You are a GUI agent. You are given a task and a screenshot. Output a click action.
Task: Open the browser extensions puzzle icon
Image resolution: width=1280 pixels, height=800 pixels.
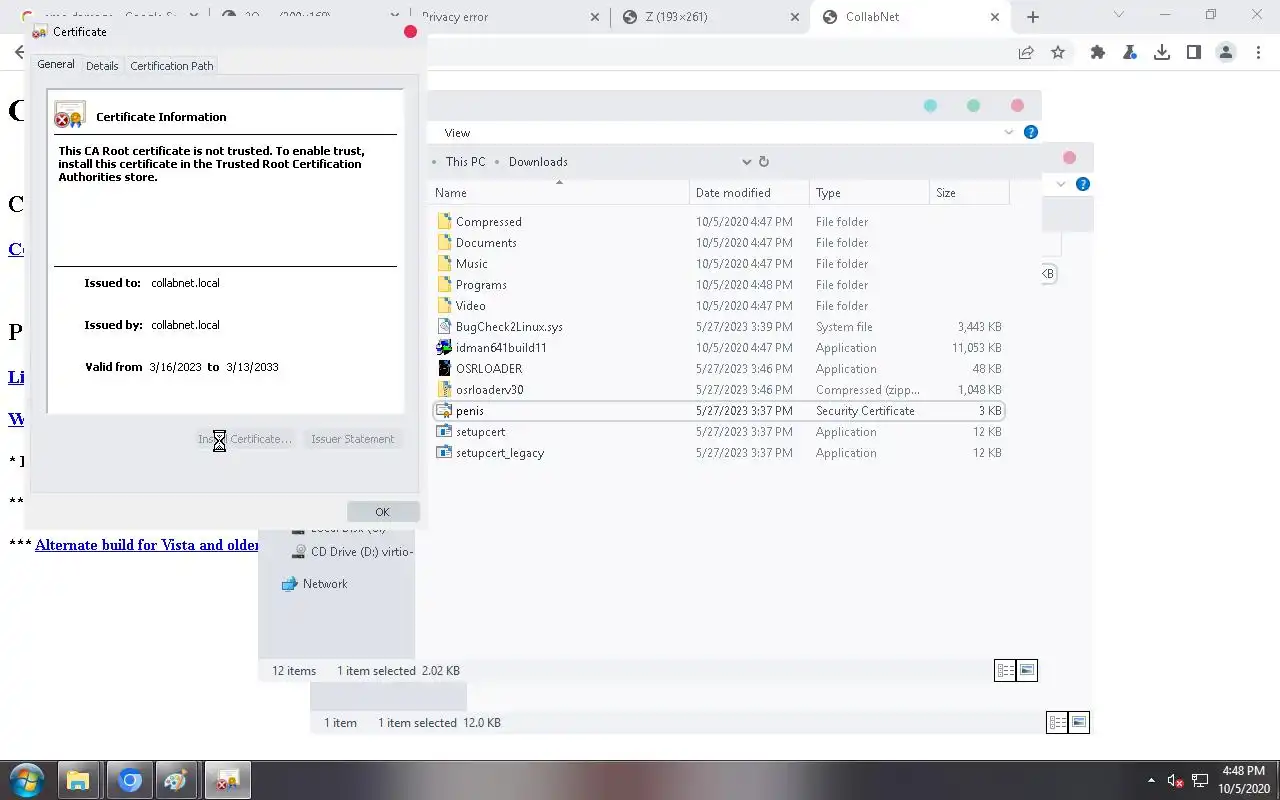[x=1098, y=53]
